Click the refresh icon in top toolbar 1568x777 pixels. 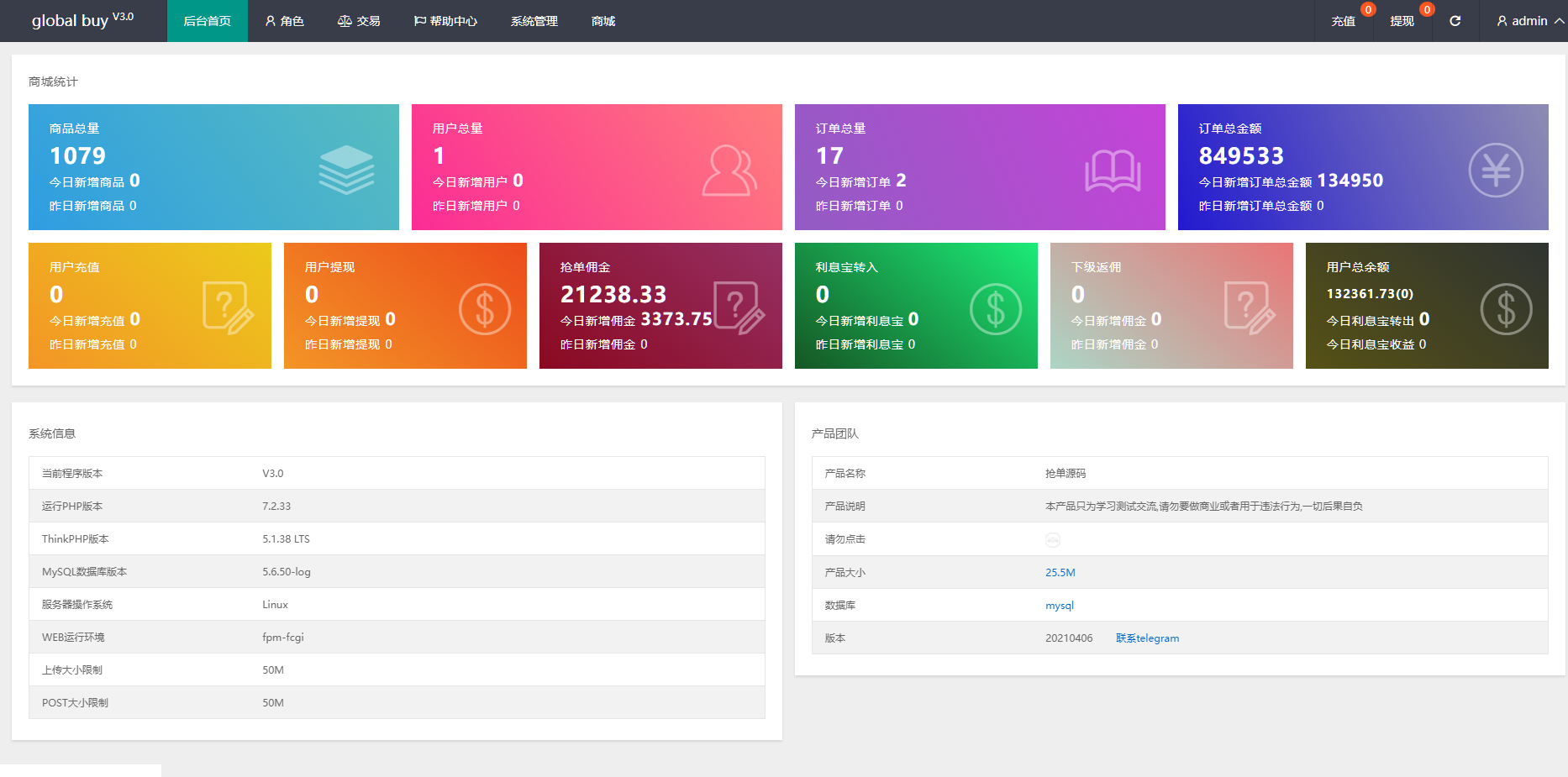(1455, 21)
